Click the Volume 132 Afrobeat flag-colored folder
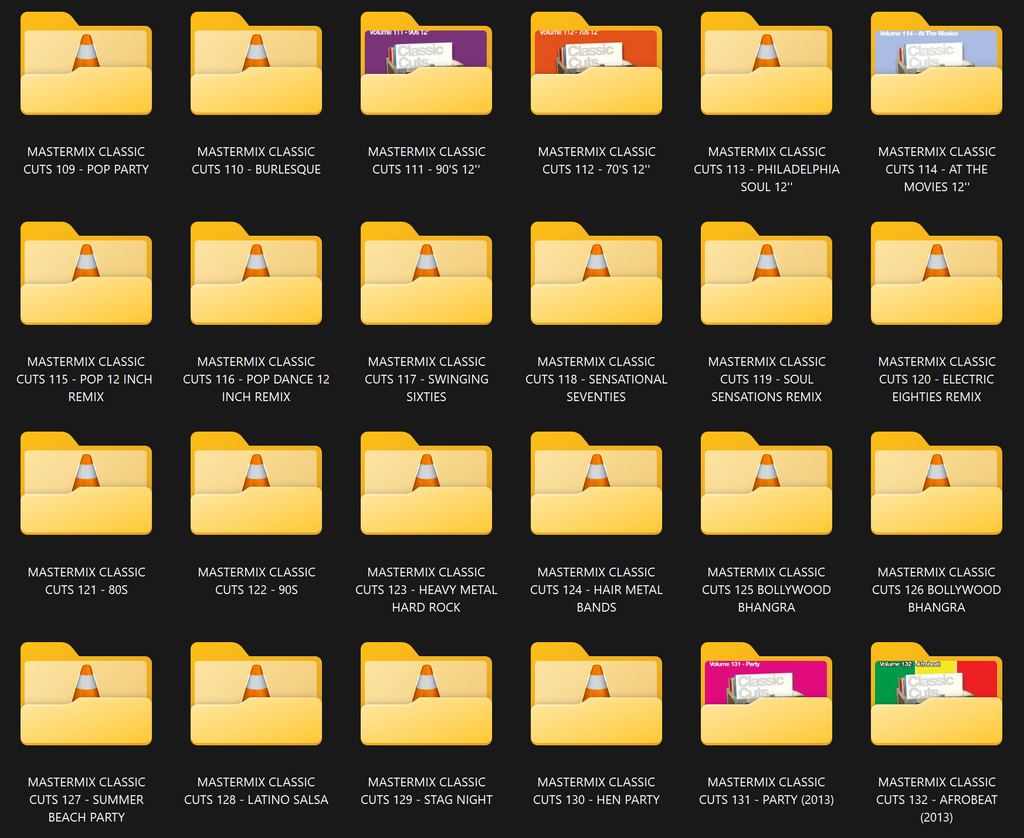 point(936,694)
